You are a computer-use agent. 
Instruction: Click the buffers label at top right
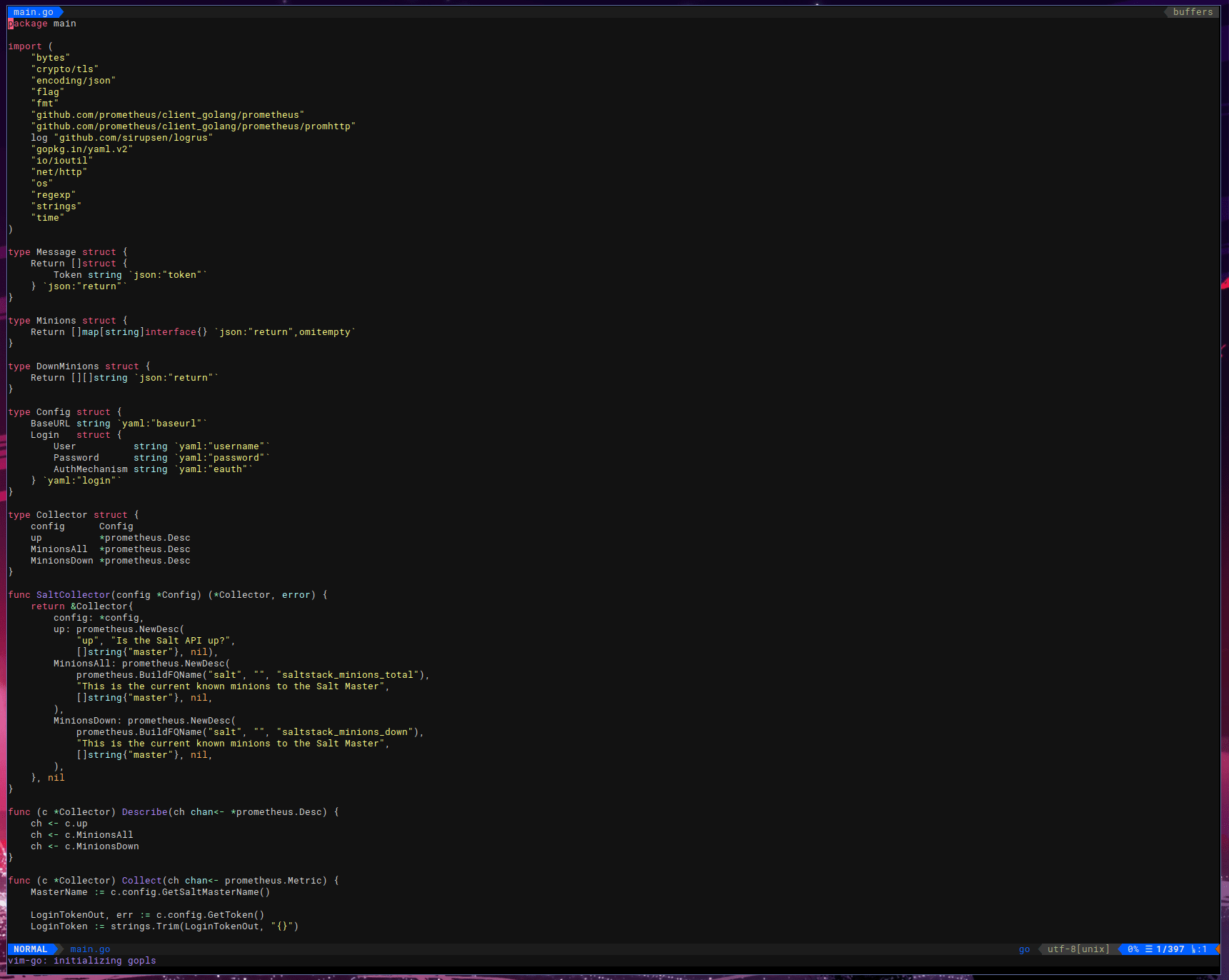coord(1193,11)
